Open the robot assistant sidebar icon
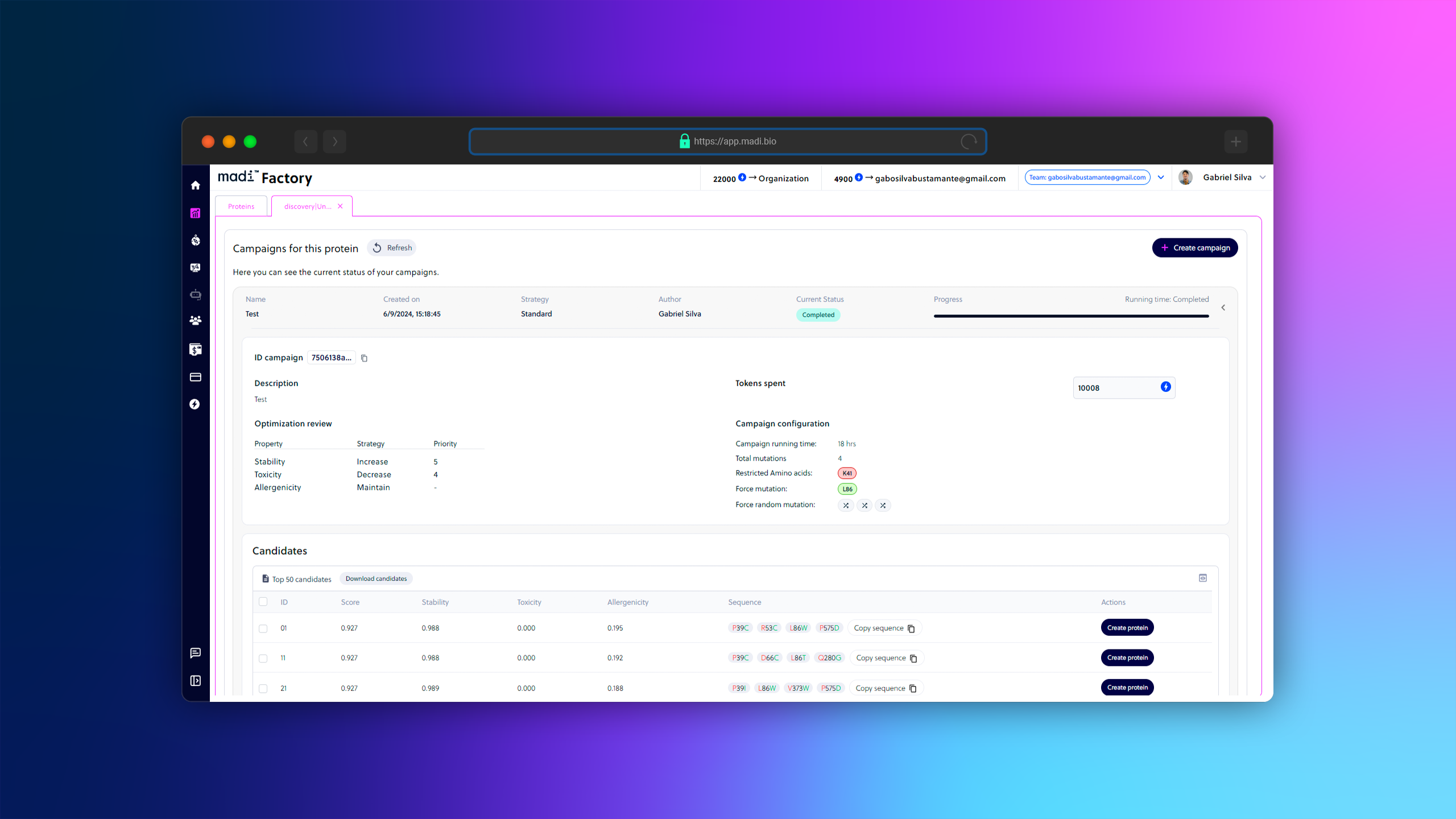The image size is (1456, 819). coord(195,294)
